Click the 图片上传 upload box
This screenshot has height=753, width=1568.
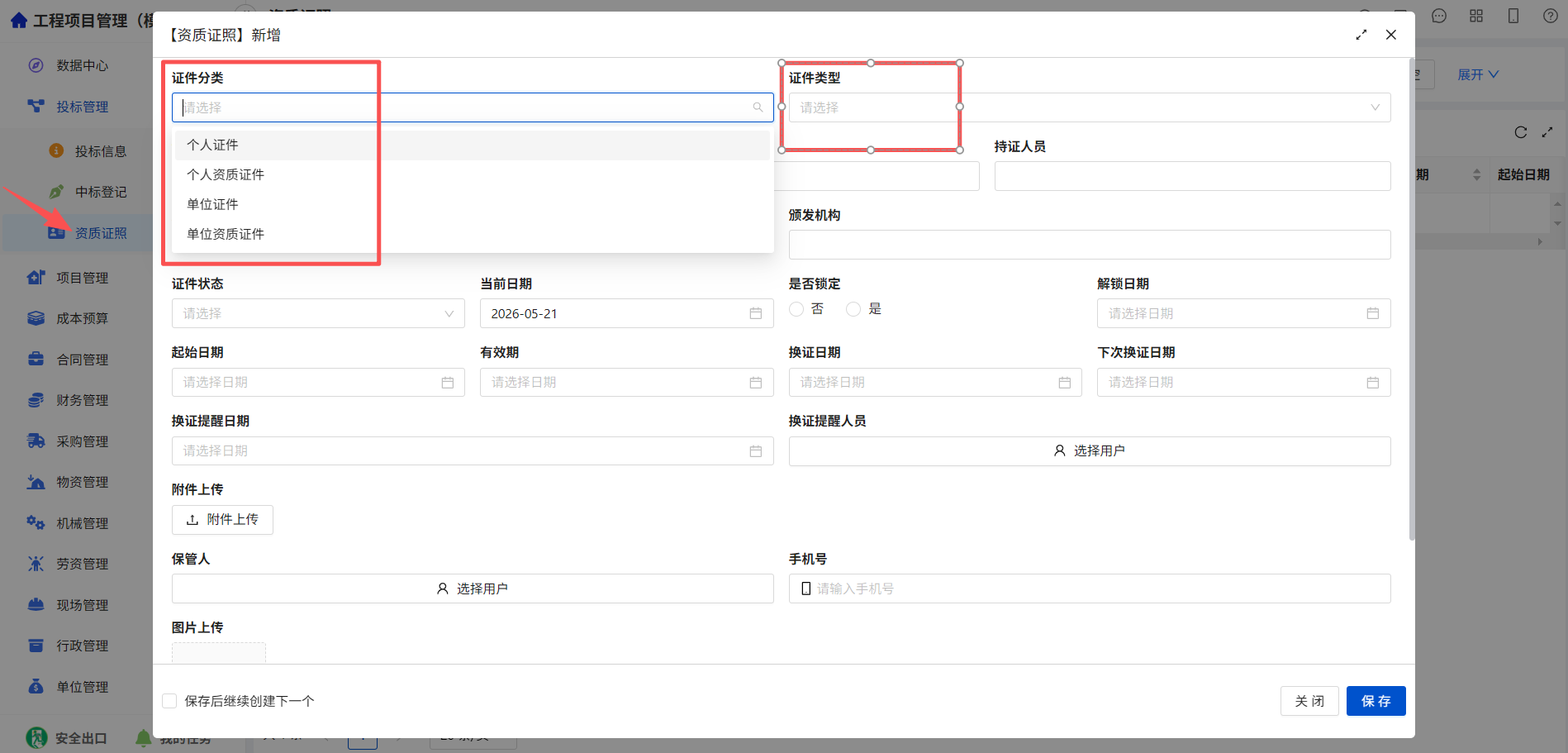tap(219, 653)
